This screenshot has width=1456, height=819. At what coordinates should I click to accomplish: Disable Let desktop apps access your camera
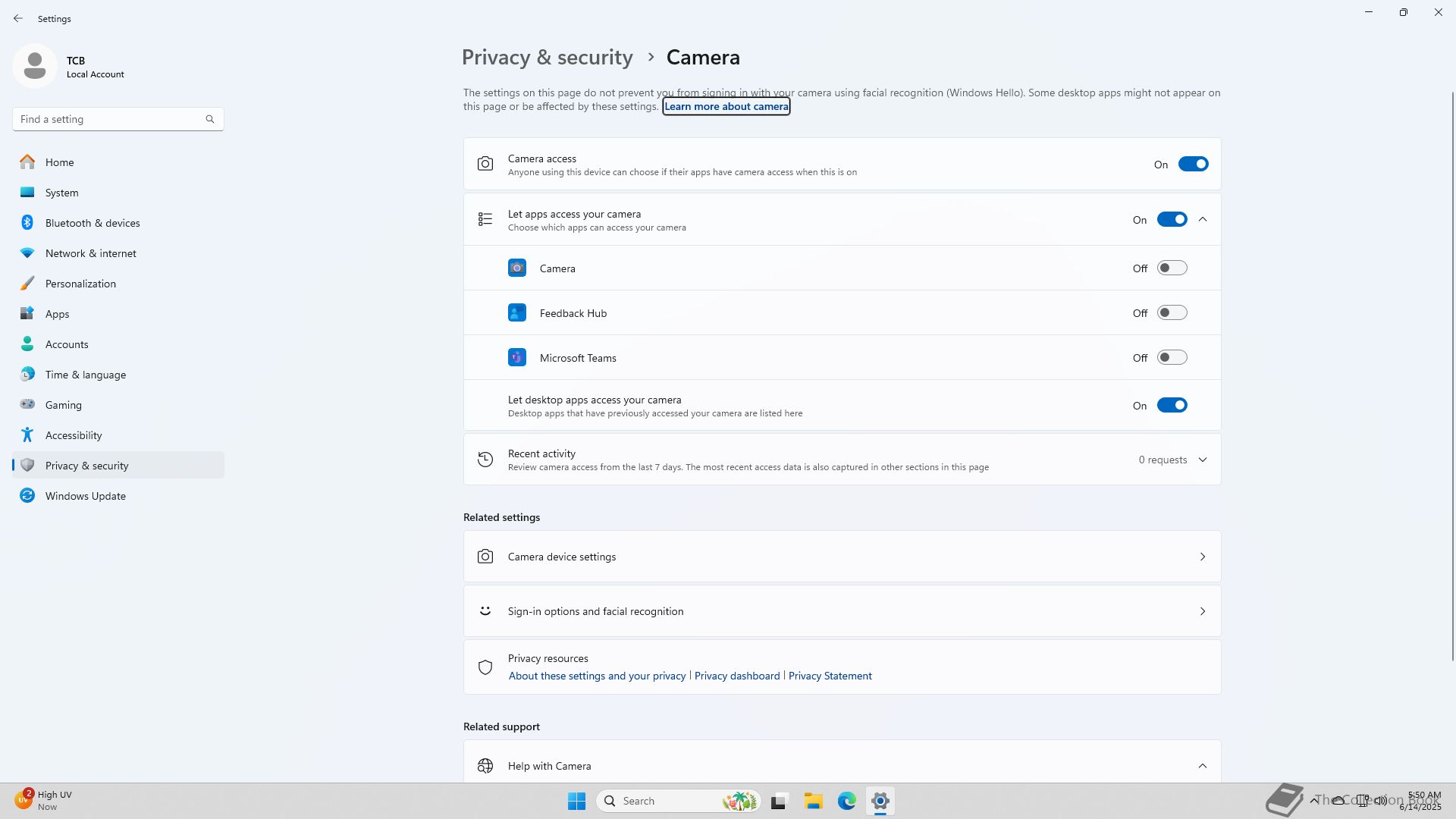(x=1171, y=405)
